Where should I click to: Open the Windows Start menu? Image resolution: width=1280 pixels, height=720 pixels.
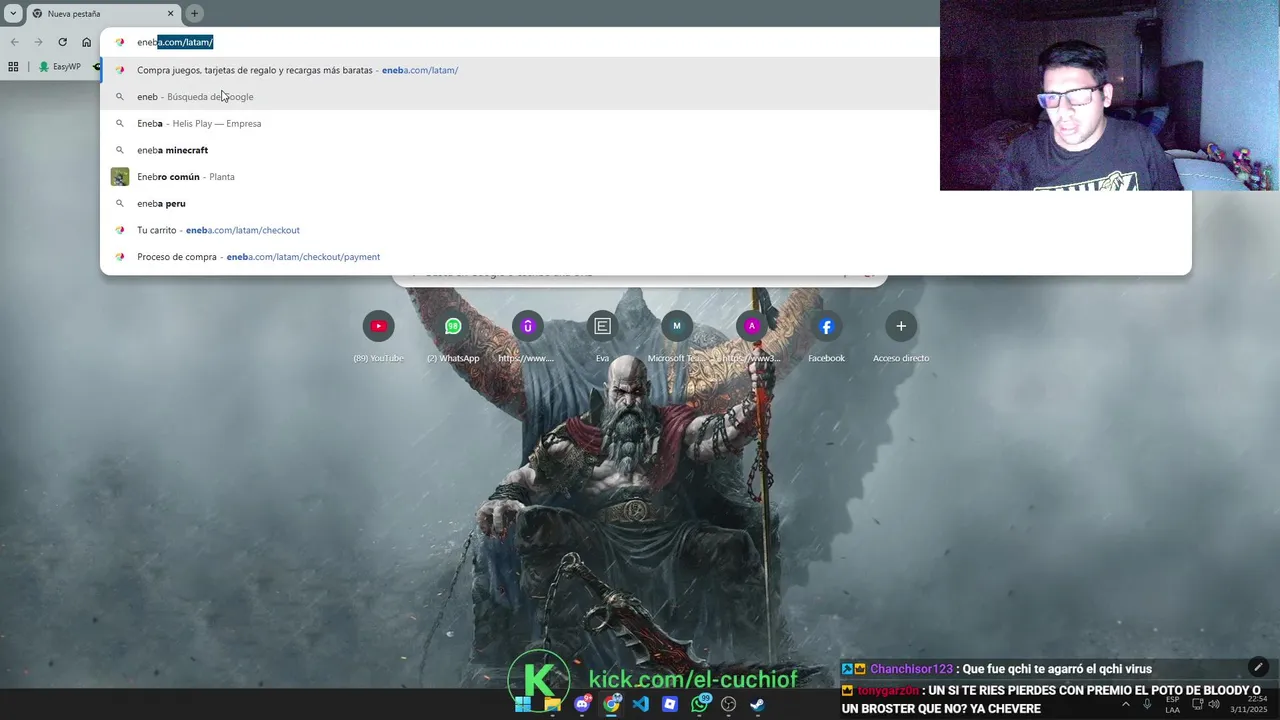click(523, 704)
